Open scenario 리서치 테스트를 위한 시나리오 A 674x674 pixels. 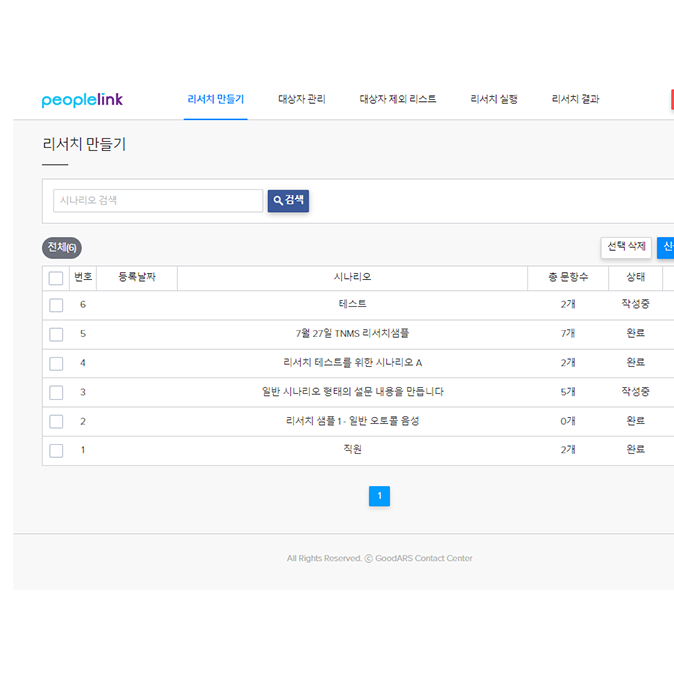coord(352,363)
